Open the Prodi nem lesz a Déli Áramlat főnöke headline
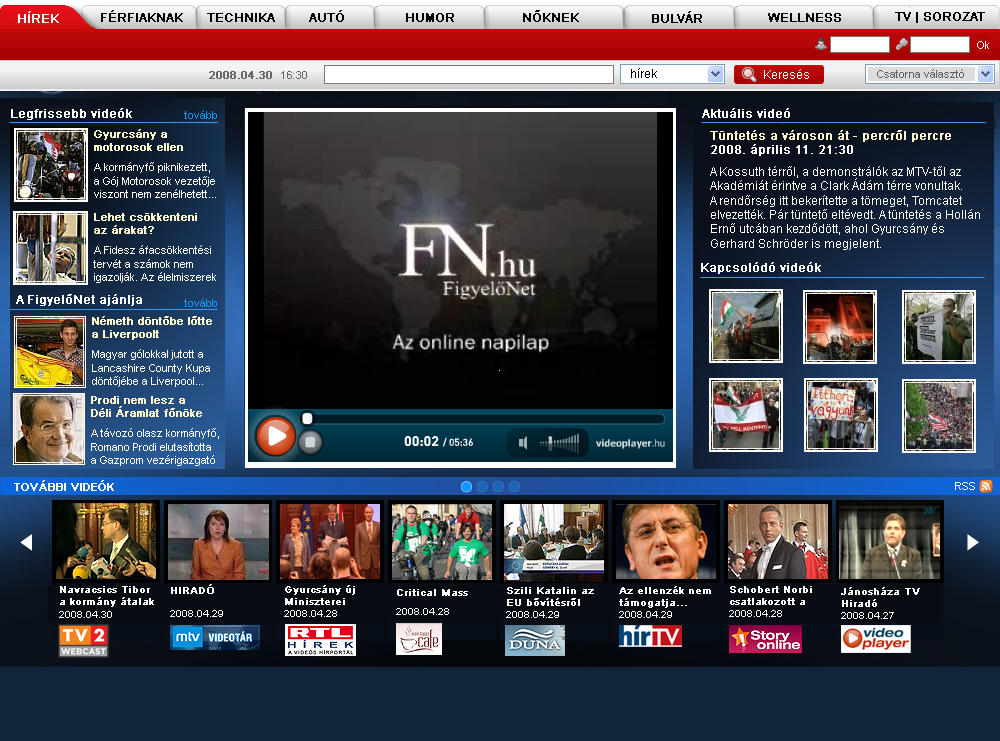1000x741 pixels. point(146,406)
